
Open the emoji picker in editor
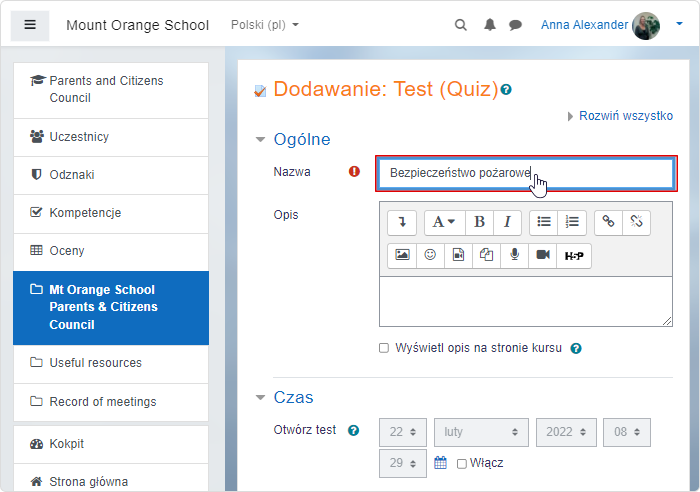(430, 255)
